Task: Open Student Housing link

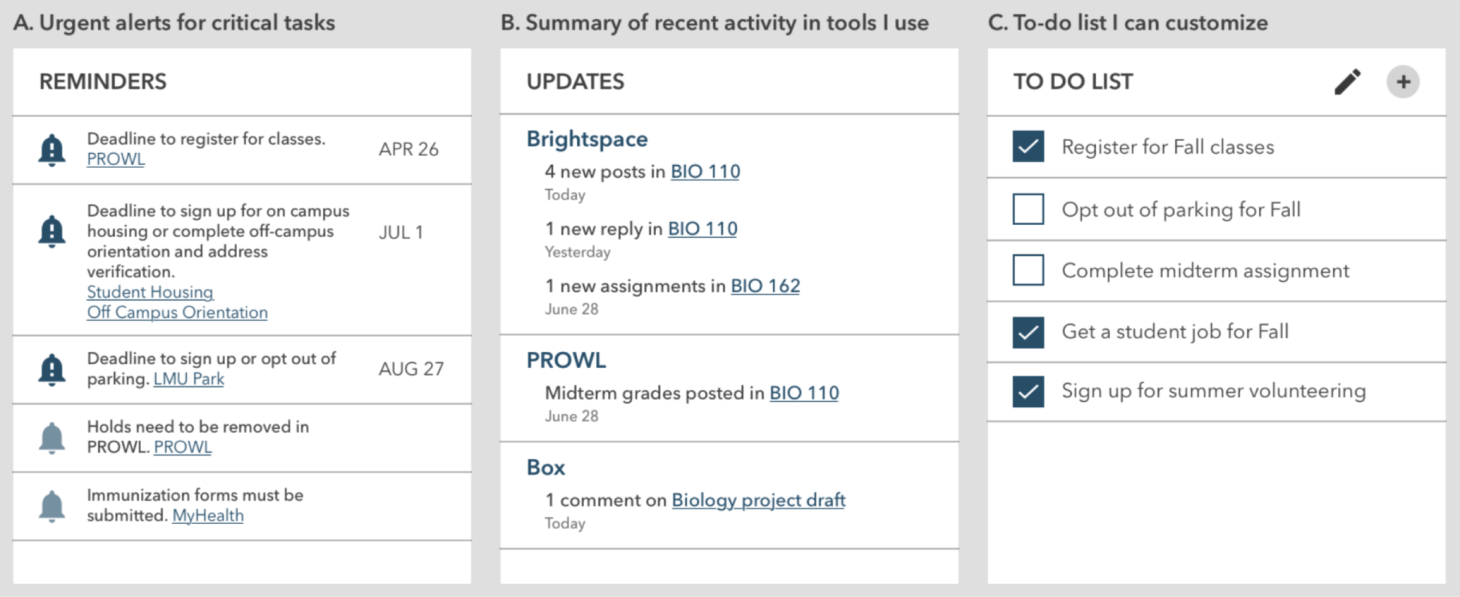Action: point(150,292)
